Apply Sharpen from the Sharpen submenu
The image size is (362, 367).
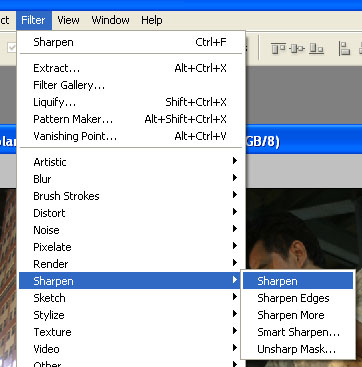[298, 281]
